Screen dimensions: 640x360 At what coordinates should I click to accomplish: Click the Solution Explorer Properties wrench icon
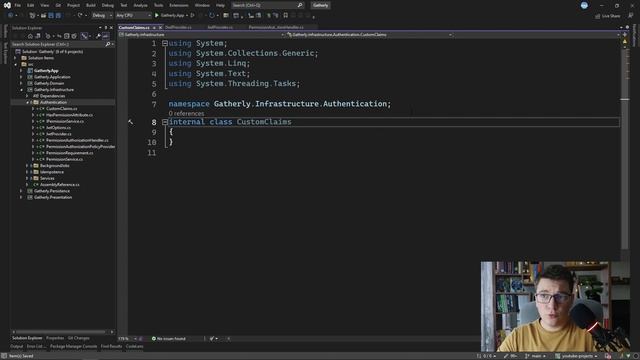click(98, 36)
